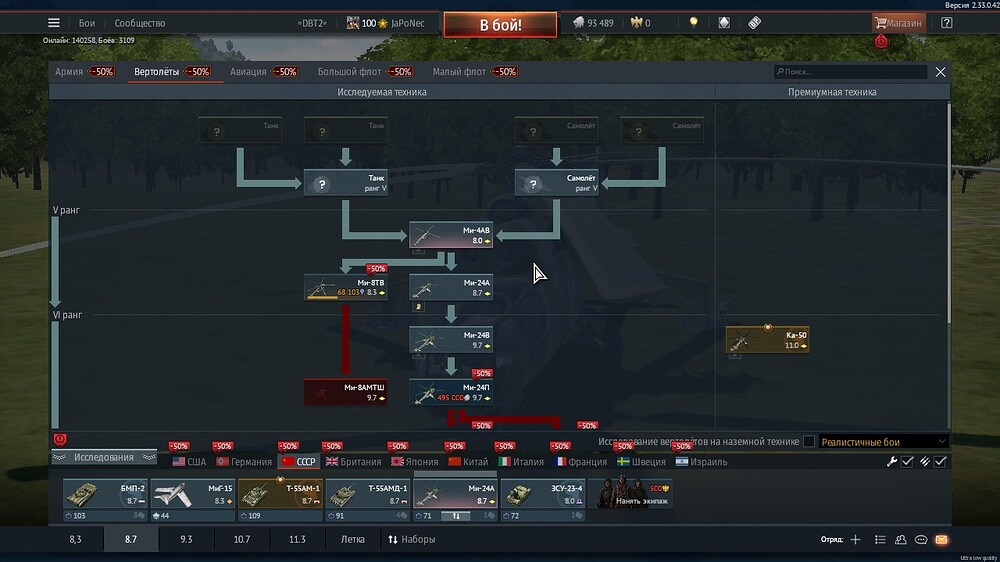This screenshot has width=1000, height=562.
Task: Select Израиль nation
Action: (702, 462)
